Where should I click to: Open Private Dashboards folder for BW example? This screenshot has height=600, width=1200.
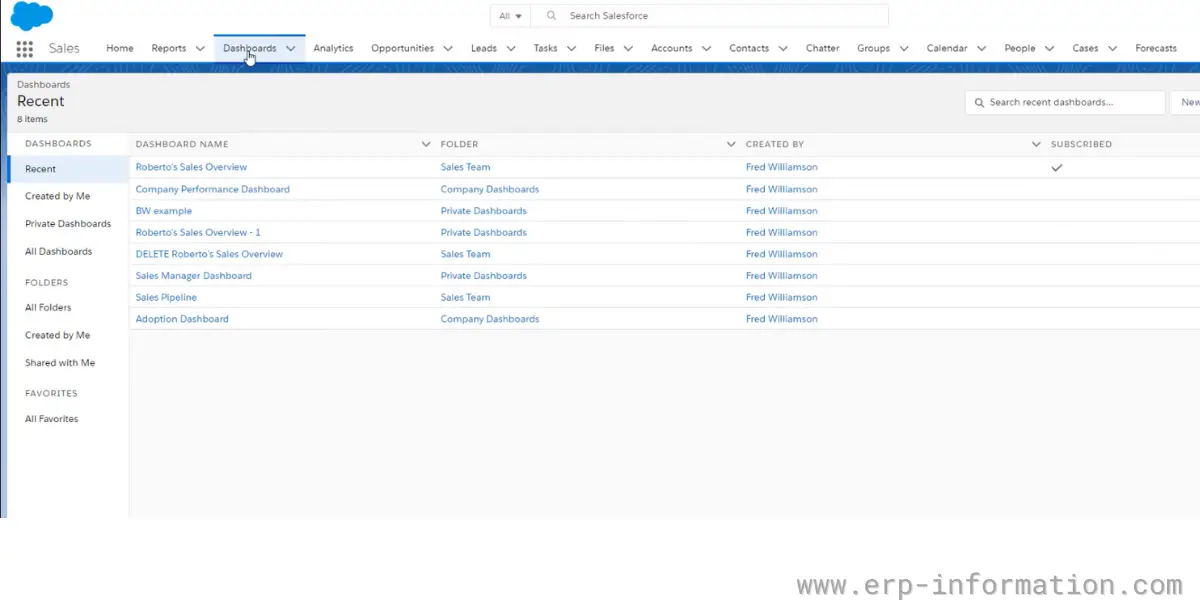coord(483,211)
